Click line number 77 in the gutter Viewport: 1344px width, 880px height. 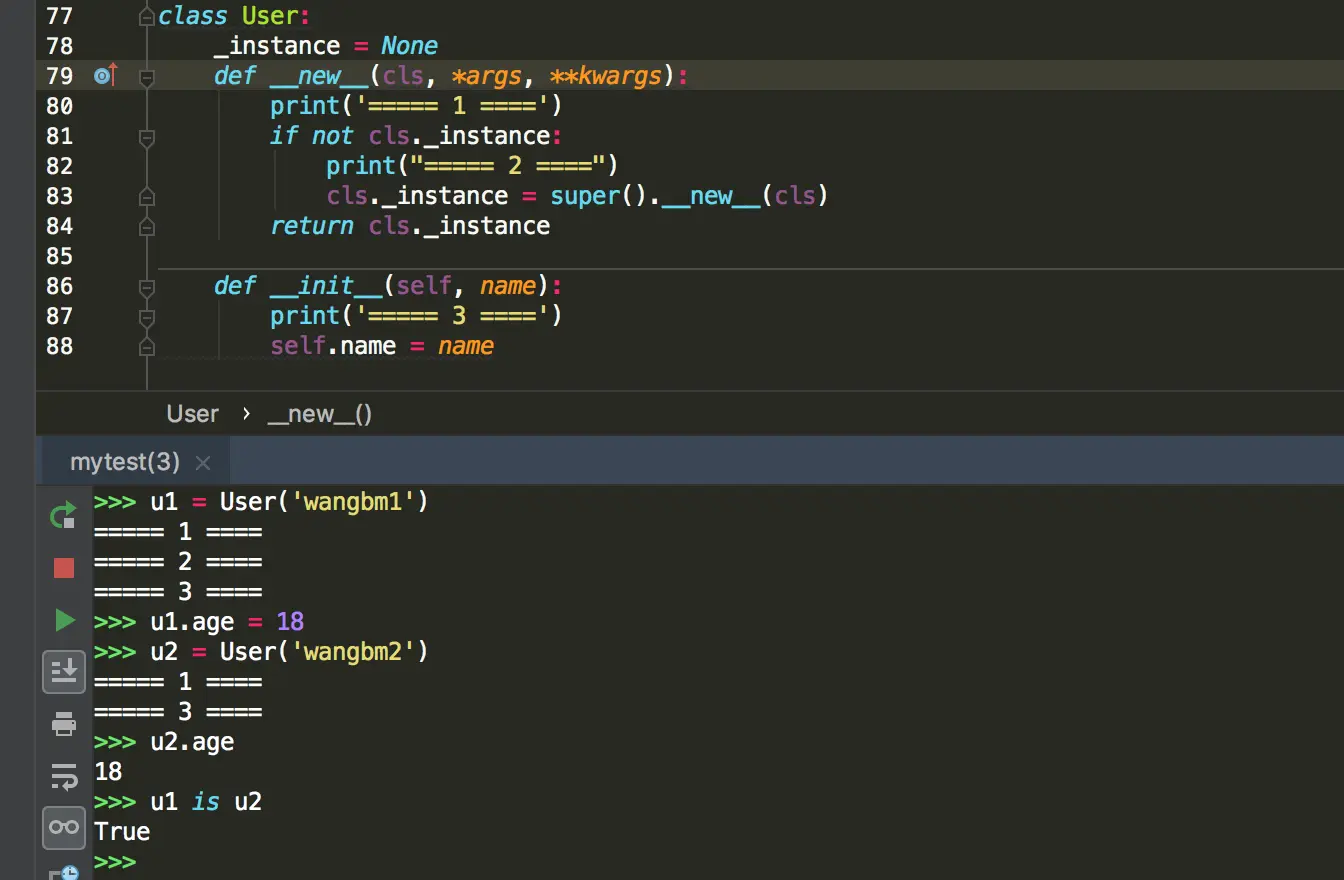pyautogui.click(x=60, y=16)
